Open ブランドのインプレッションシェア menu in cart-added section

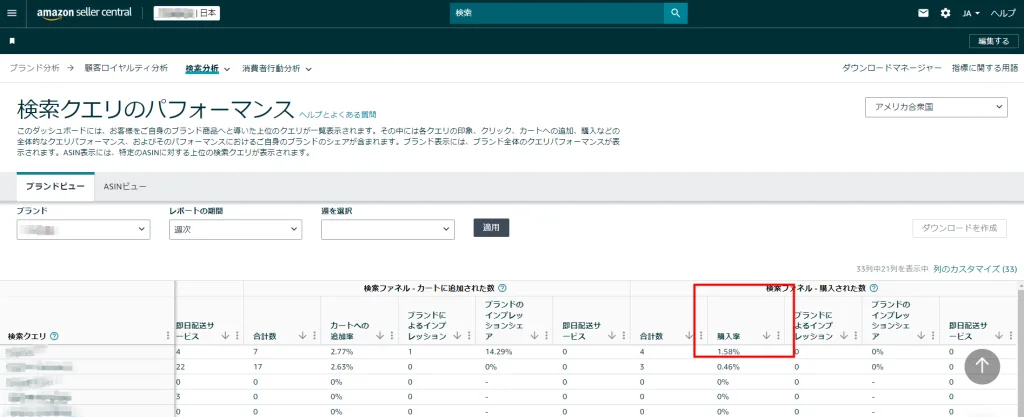(547, 335)
